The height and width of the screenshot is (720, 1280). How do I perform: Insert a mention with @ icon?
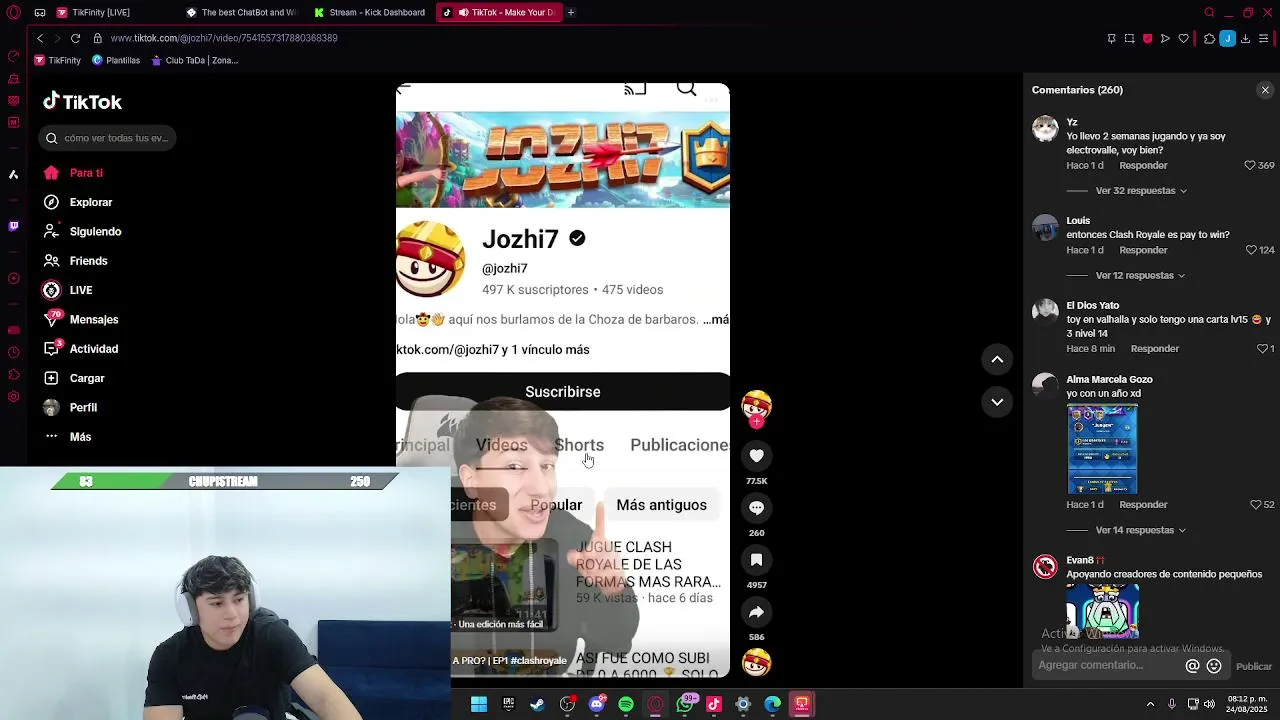[1192, 666]
